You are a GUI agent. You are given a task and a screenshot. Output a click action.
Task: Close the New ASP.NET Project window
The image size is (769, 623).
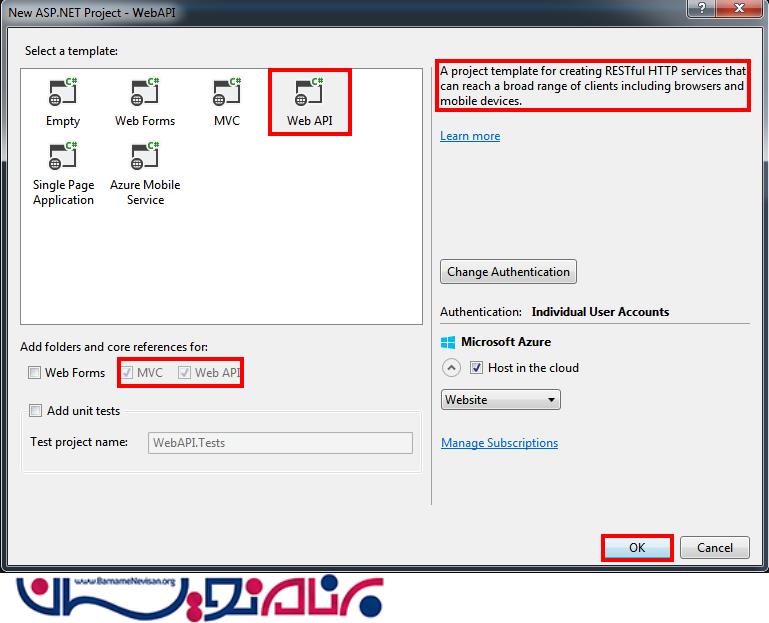[x=740, y=8]
